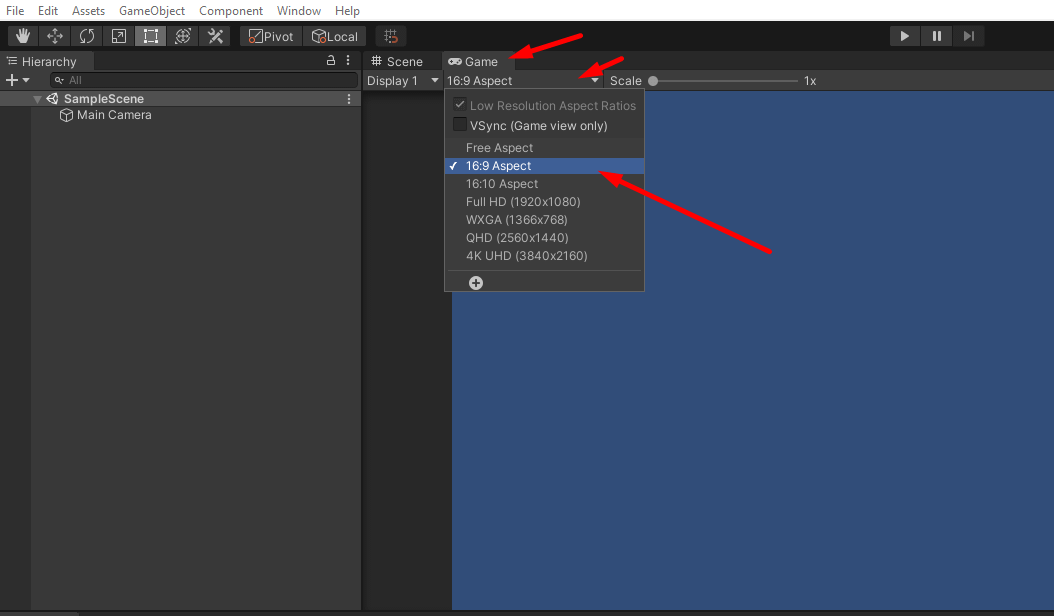The image size is (1054, 616).
Task: Enable VSync (Game view only) checkbox
Action: tap(460, 125)
